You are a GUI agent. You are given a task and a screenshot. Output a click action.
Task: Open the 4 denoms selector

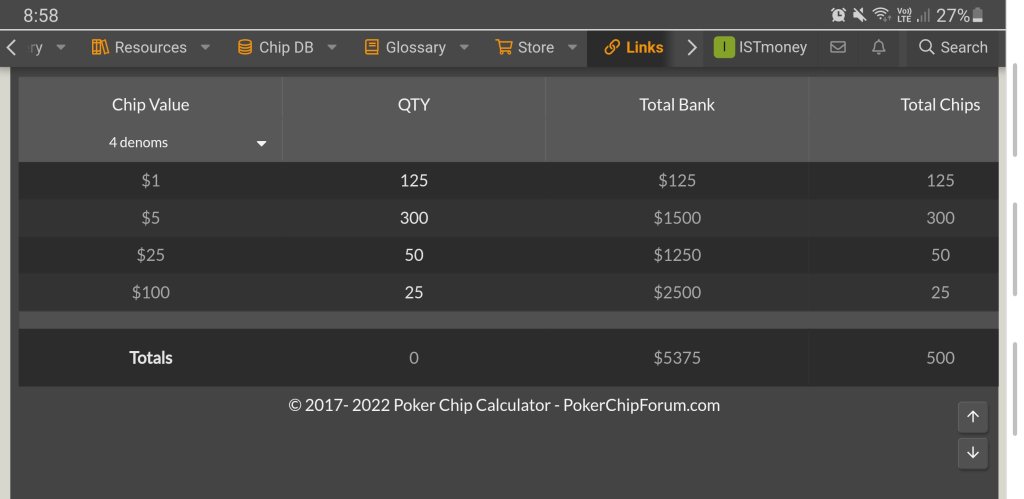click(x=187, y=143)
